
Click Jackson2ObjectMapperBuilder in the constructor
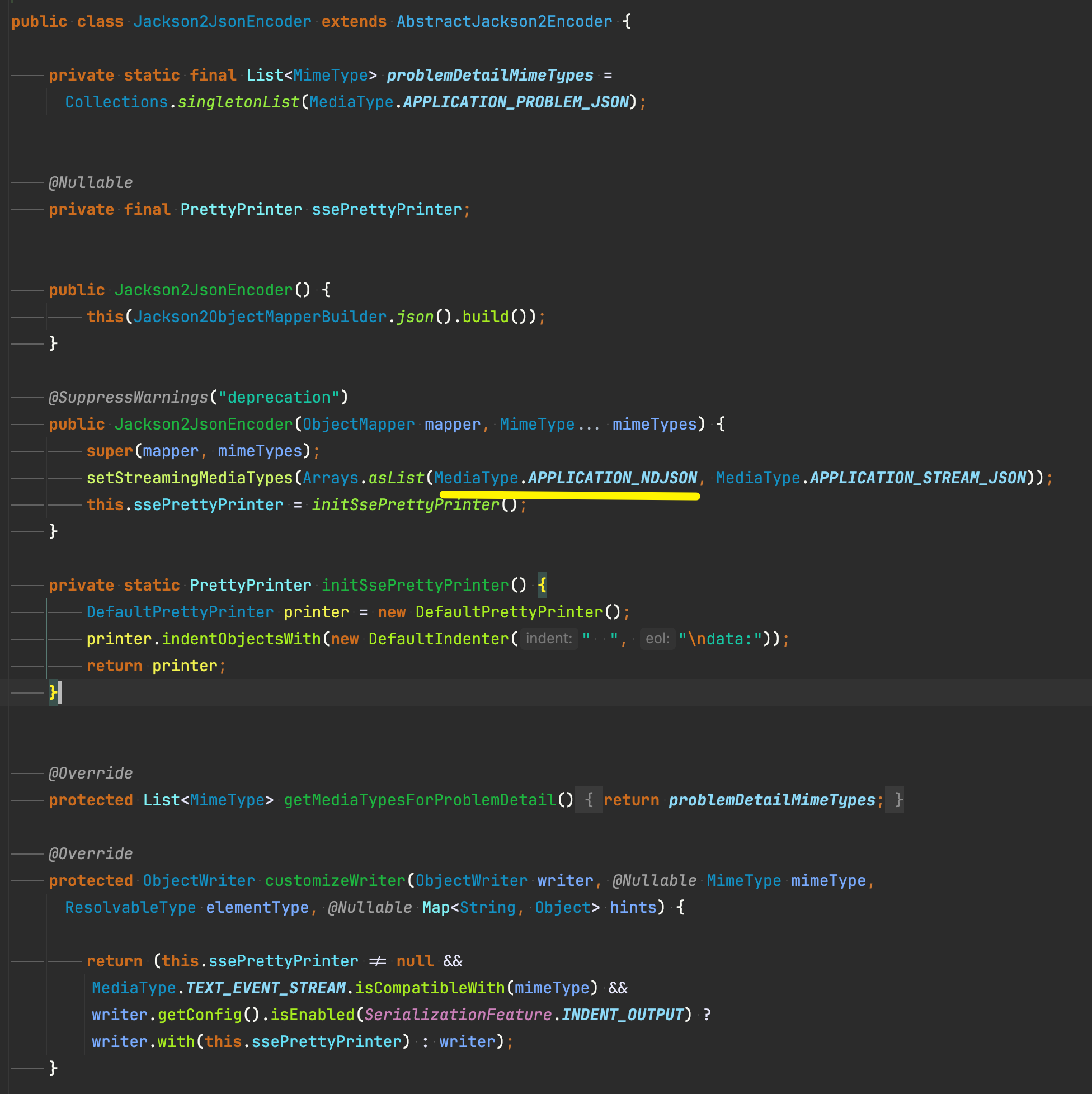tap(260, 317)
